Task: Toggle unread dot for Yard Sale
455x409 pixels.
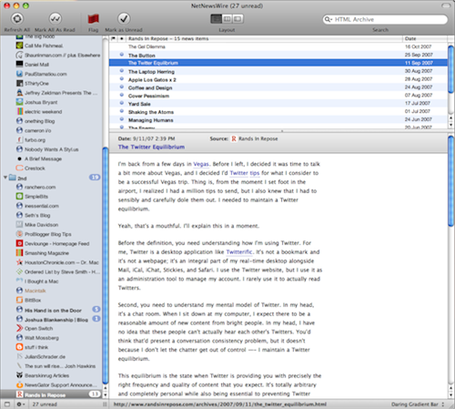Action: click(122, 103)
